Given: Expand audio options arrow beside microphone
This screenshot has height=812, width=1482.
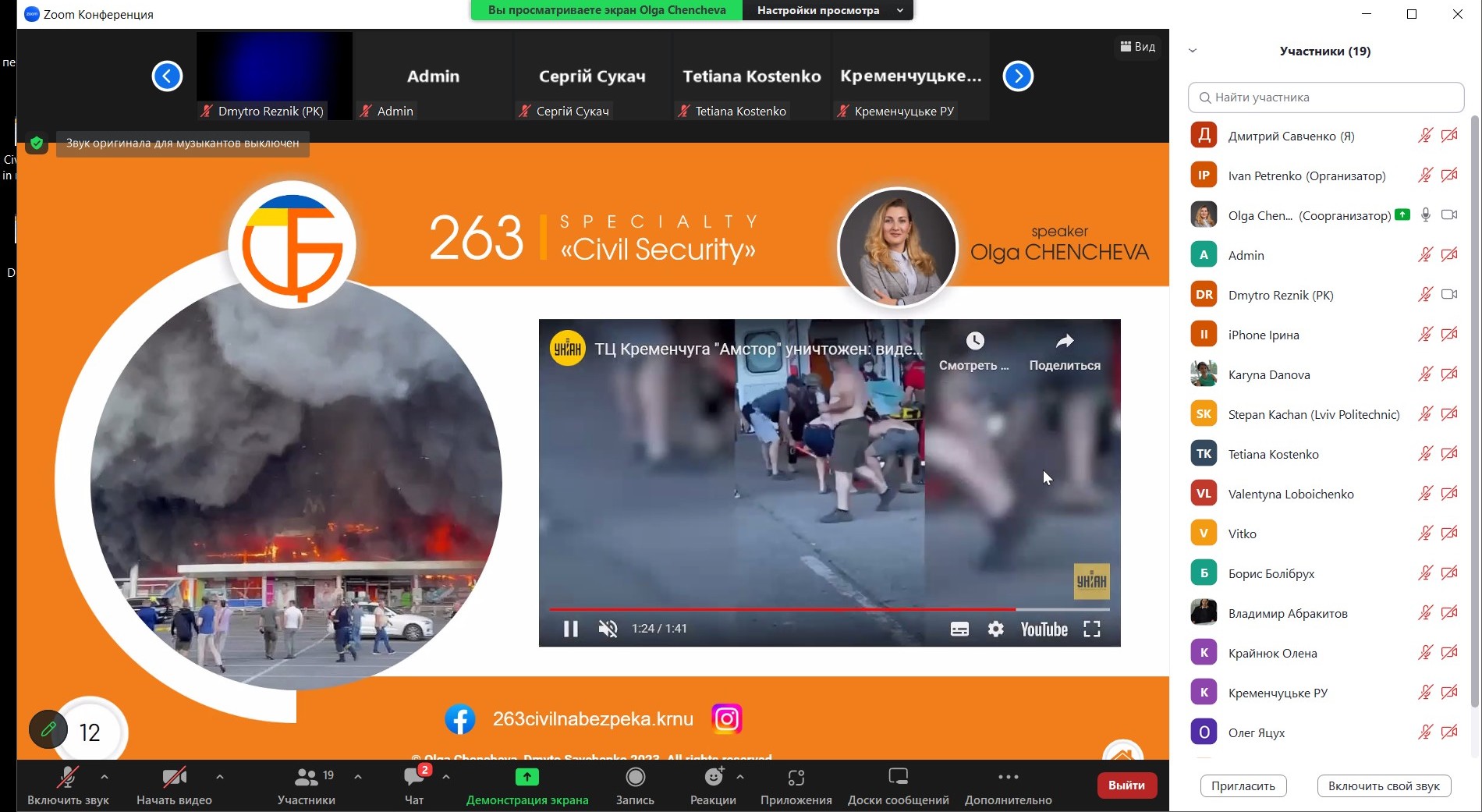Looking at the screenshot, I should pos(105,777).
